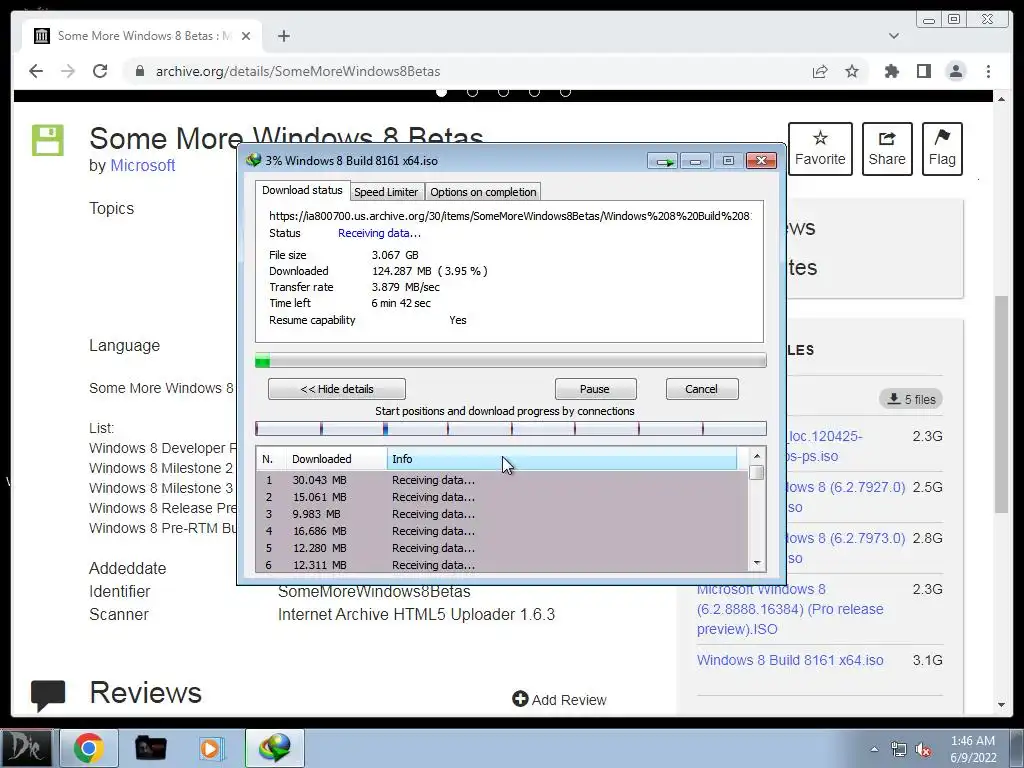Click the connections list scroll down arrow
Screen dimensions: 1024x768
757,563
